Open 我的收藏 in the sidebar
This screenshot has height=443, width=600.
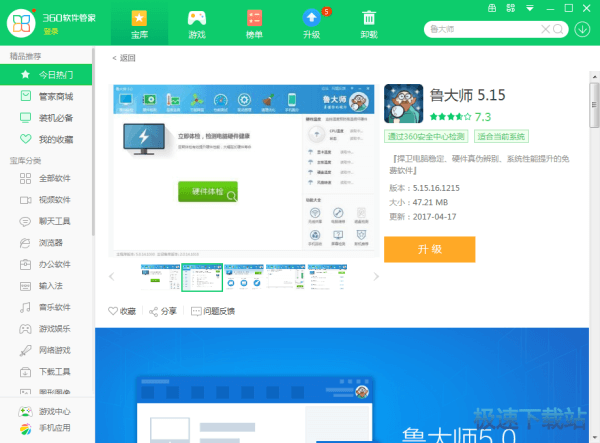point(46,139)
